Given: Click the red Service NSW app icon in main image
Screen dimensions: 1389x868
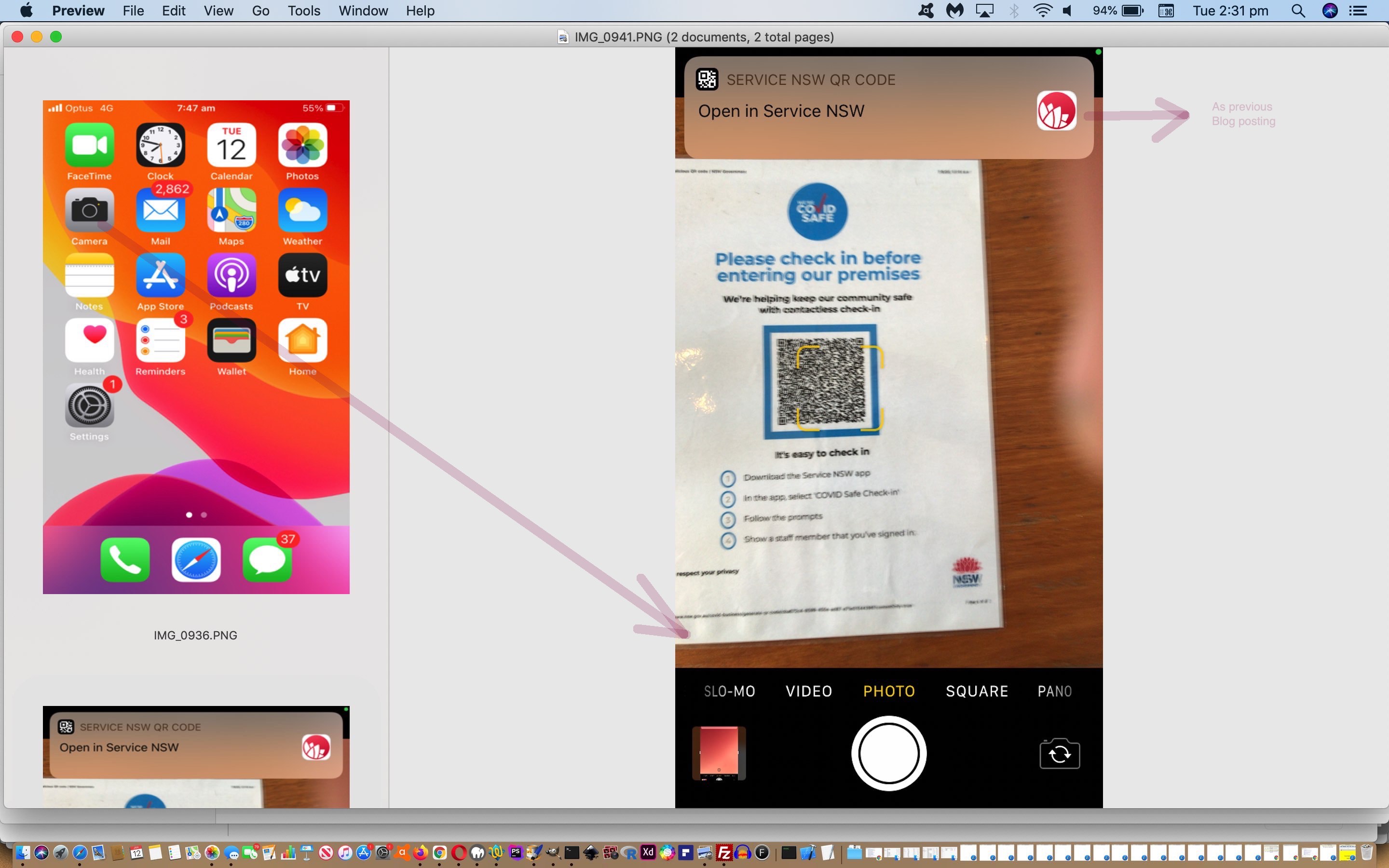Looking at the screenshot, I should (x=1057, y=110).
